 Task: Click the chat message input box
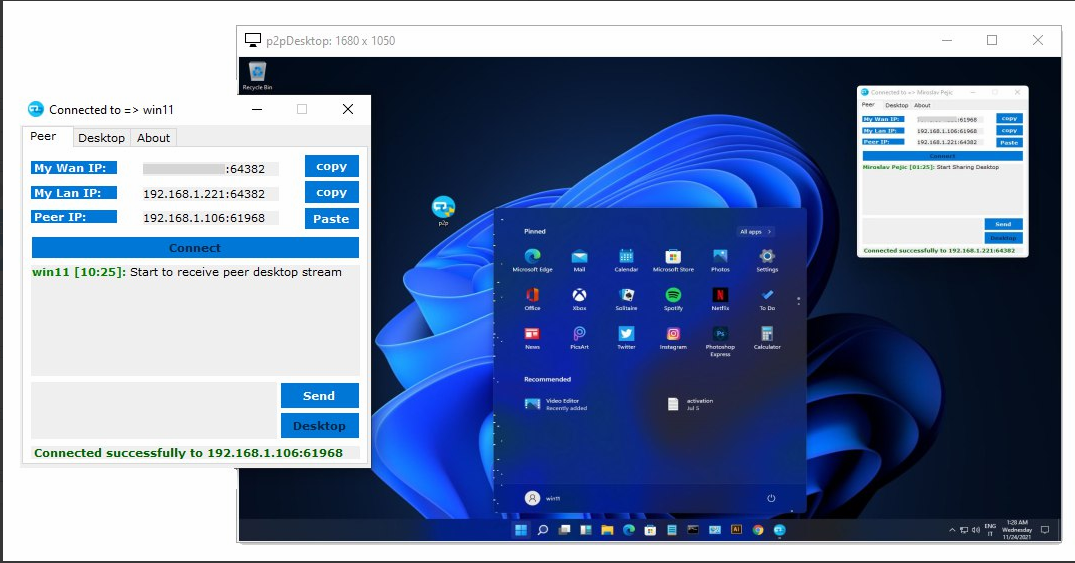[x=153, y=410]
